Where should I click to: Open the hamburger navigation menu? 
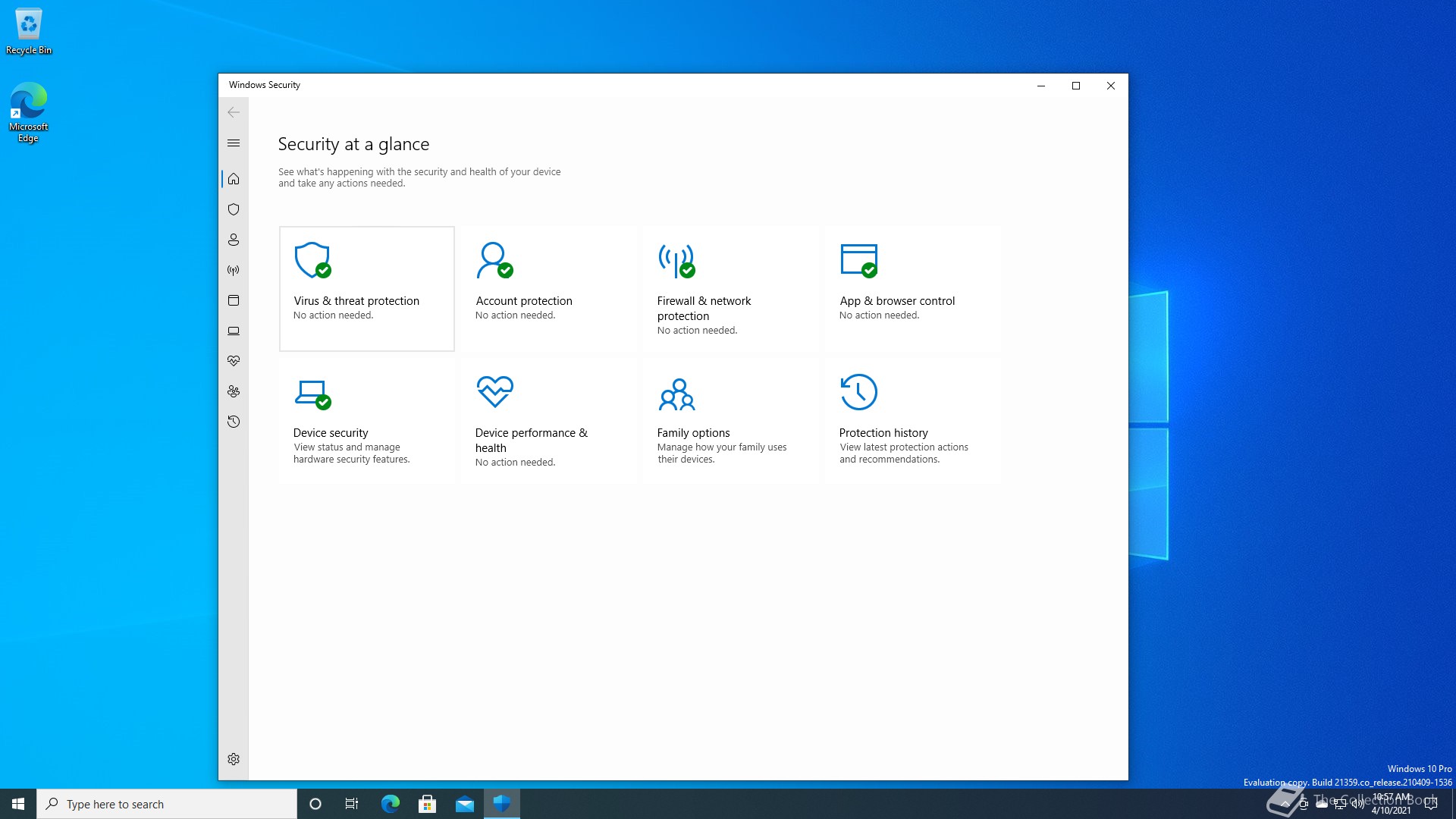pyautogui.click(x=234, y=143)
